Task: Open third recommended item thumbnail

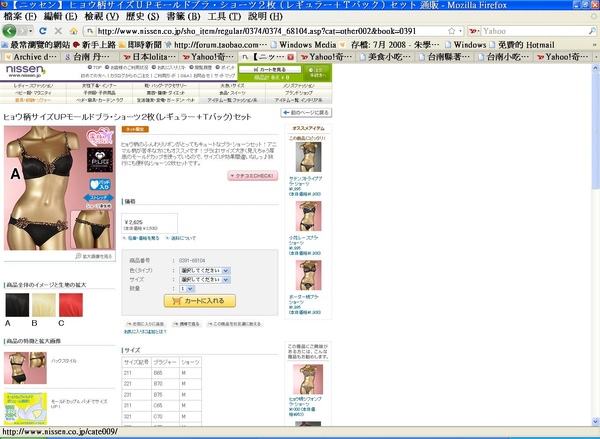Action: click(308, 275)
